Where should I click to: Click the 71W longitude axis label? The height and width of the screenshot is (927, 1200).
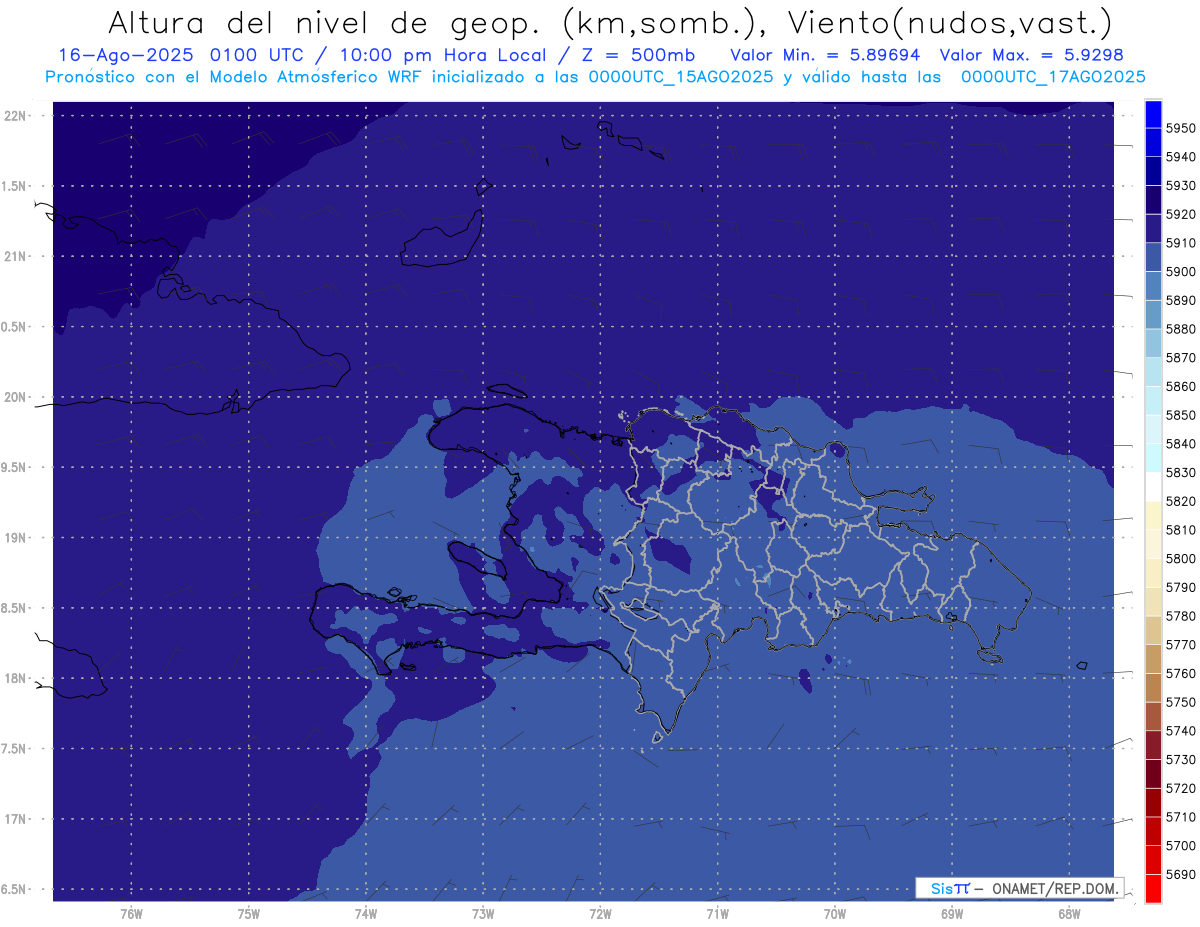coord(717,913)
